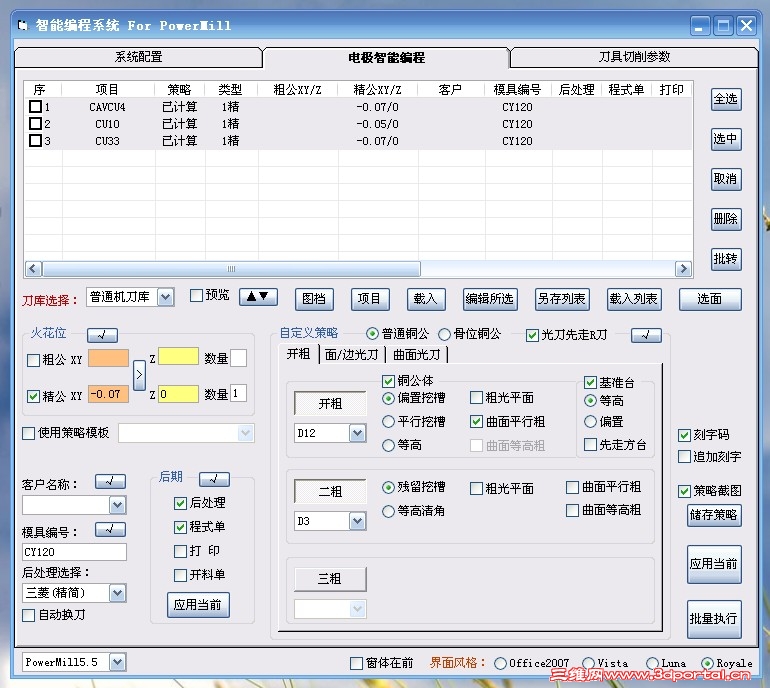This screenshot has height=688, width=770.
Task: Open the D12 tool dropdown for 开粗
Action: pyautogui.click(x=358, y=433)
